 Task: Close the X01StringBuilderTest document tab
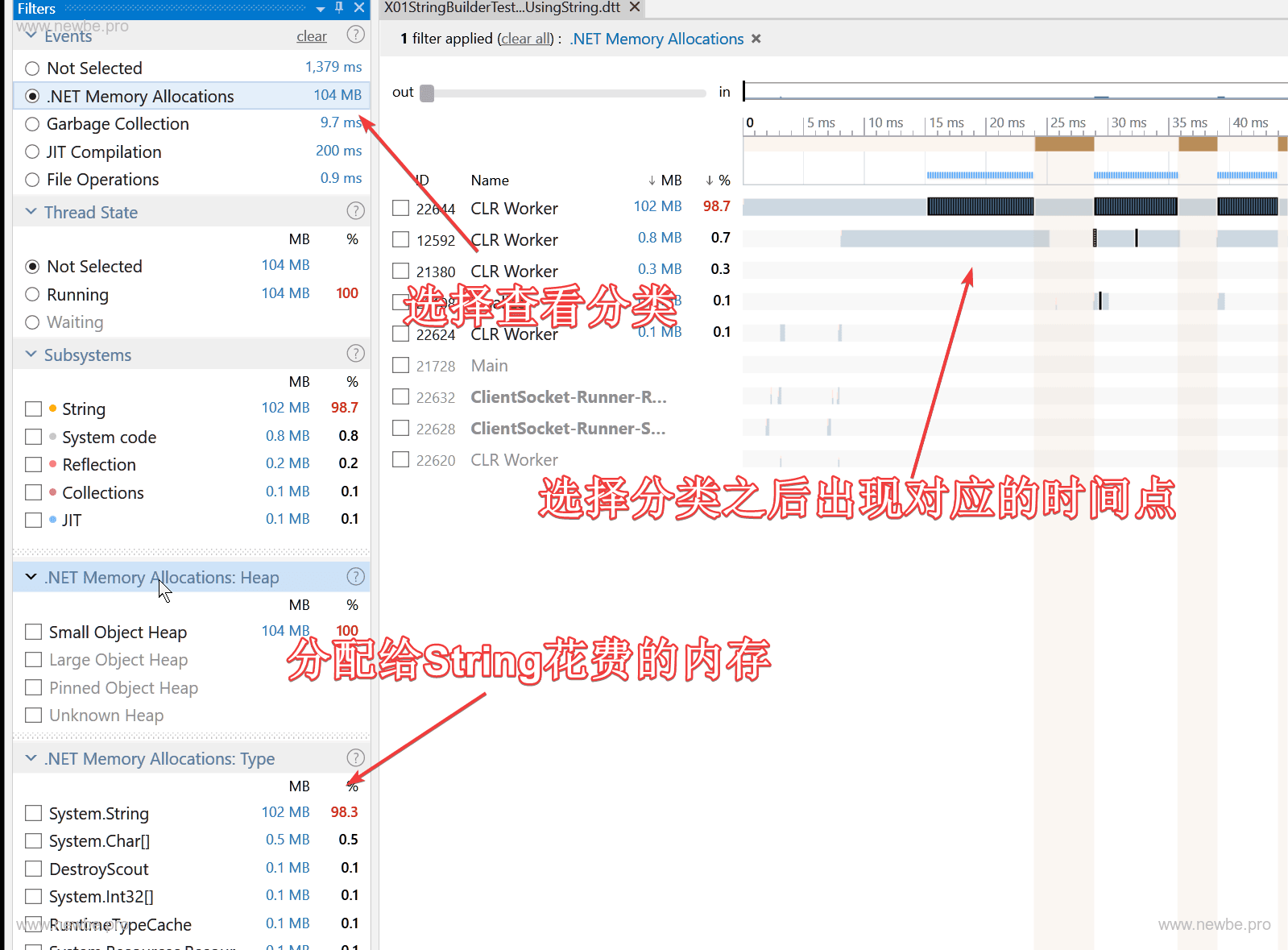[635, 7]
